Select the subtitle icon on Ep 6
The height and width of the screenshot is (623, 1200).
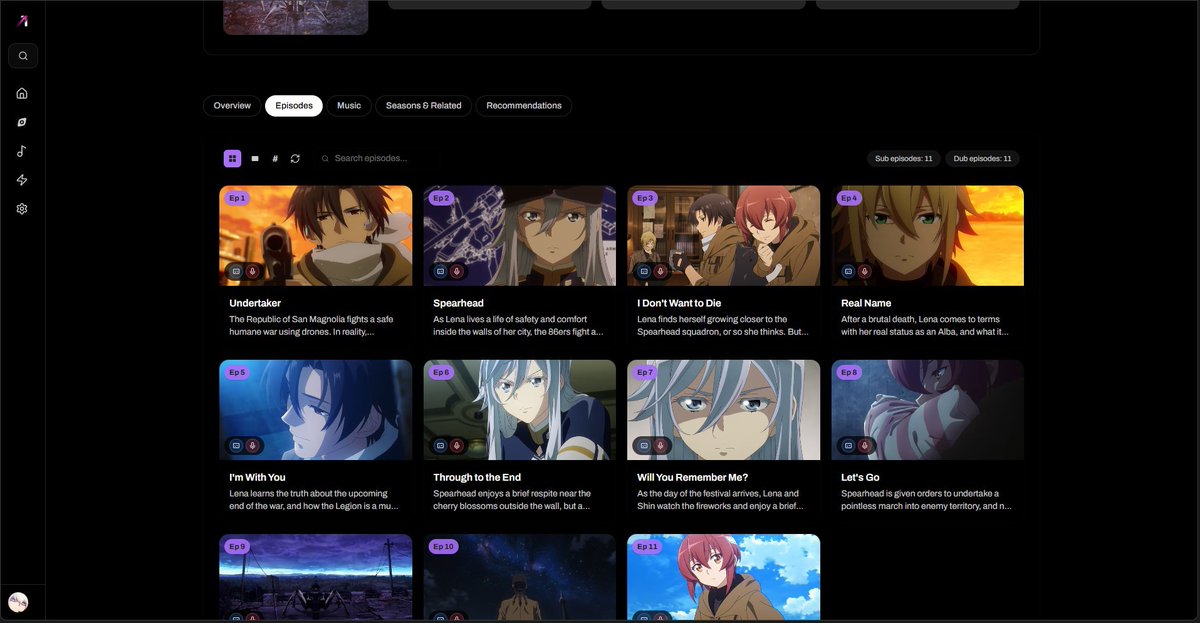440,445
